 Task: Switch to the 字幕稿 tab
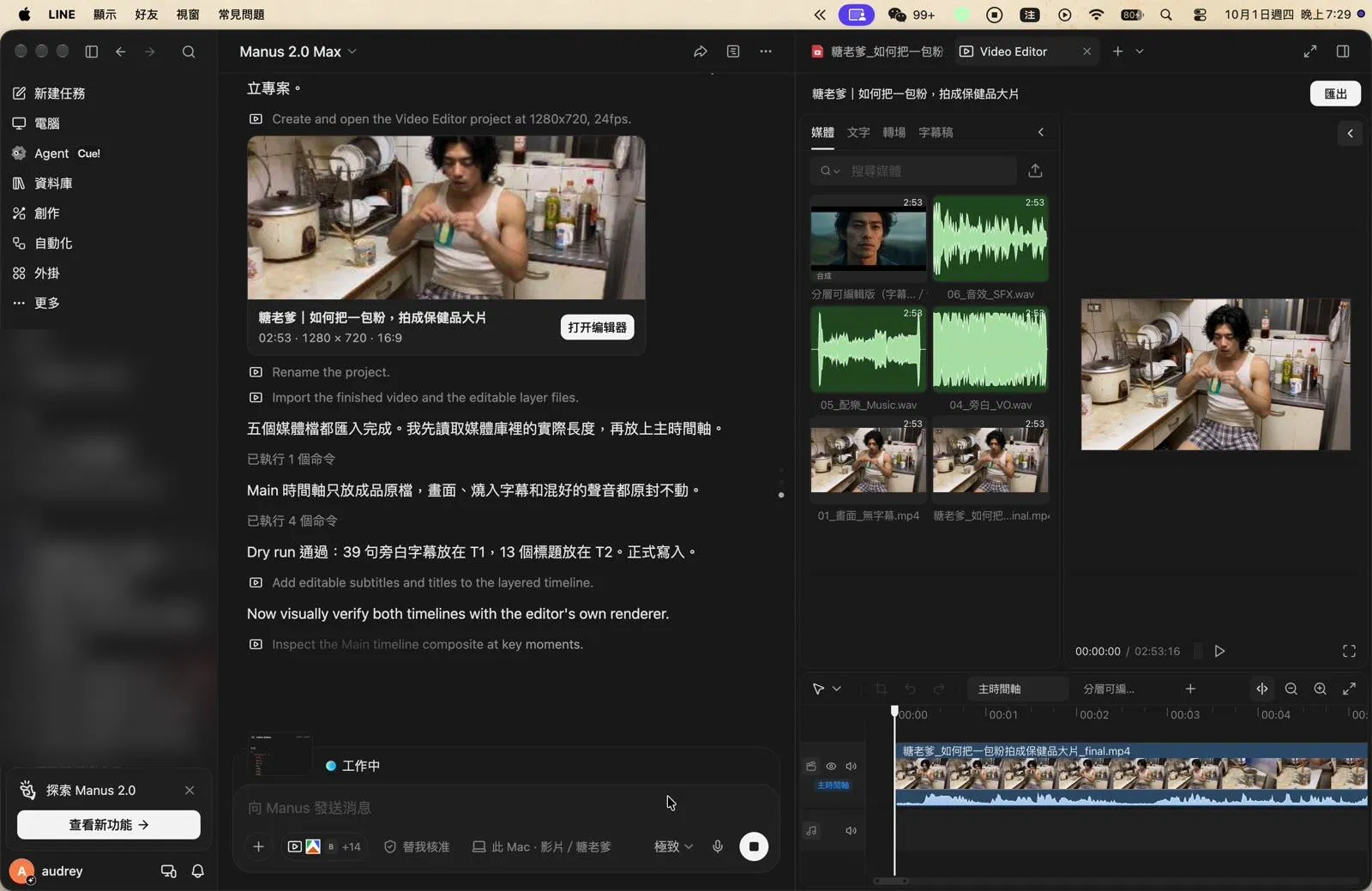pyautogui.click(x=936, y=132)
